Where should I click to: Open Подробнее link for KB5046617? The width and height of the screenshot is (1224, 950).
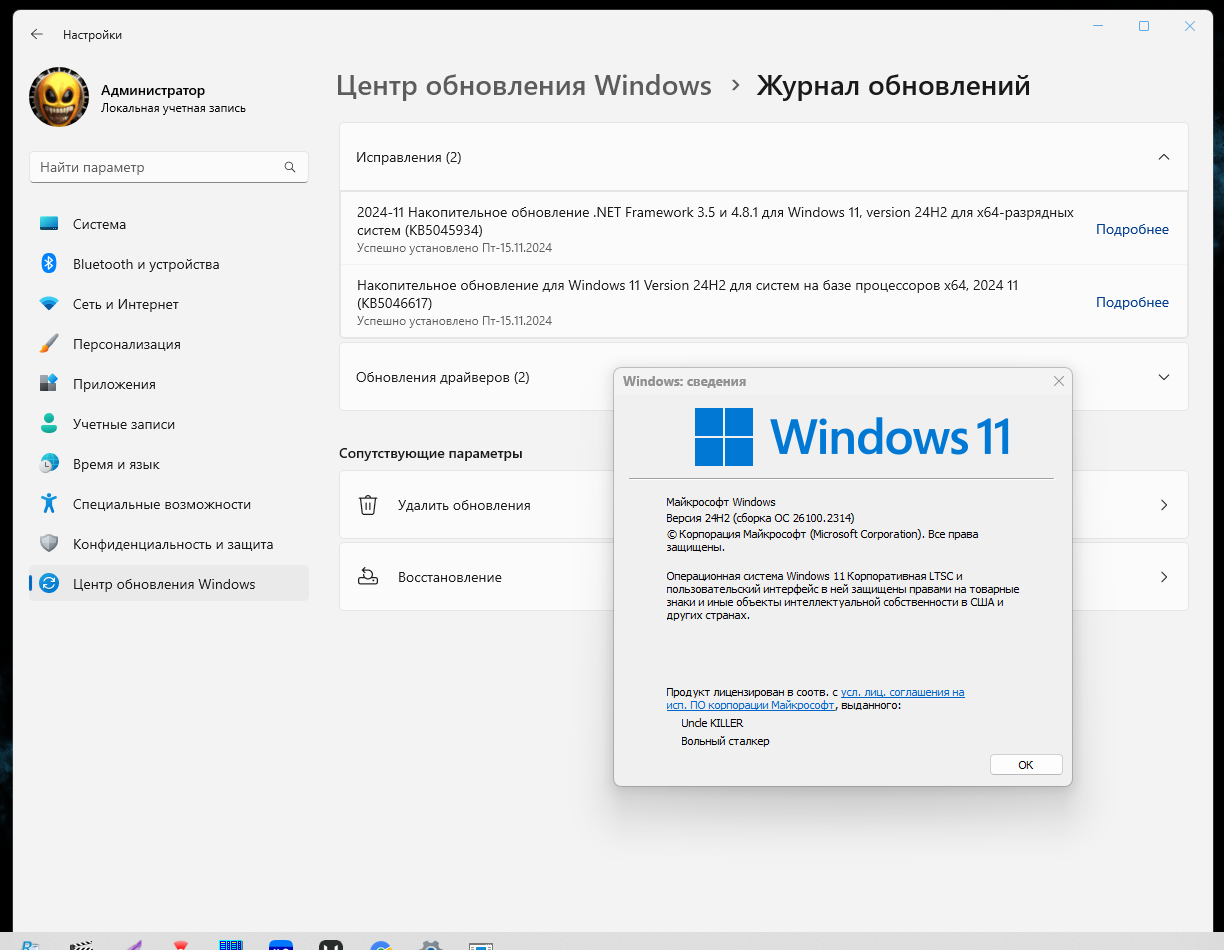[1132, 302]
